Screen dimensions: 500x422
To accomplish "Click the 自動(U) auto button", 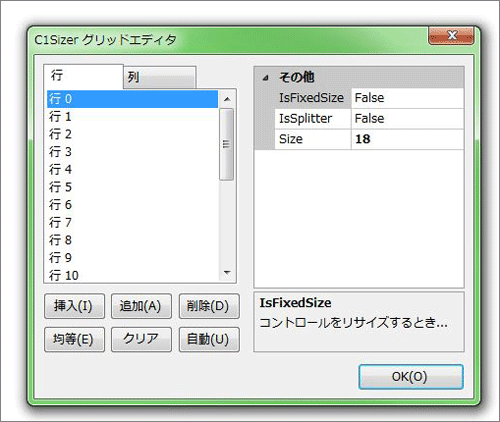I will point(209,339).
